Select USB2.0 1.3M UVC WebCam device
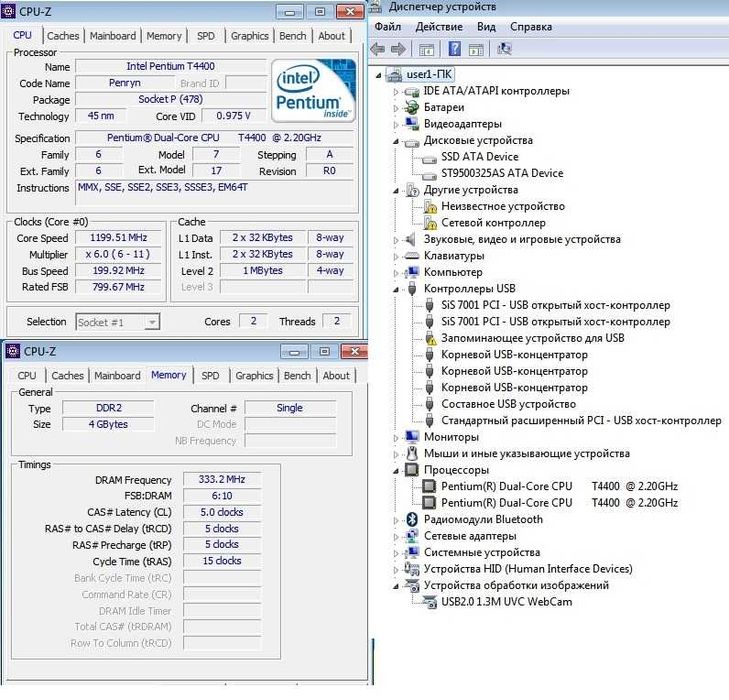The height and width of the screenshot is (700, 729). pos(506,601)
